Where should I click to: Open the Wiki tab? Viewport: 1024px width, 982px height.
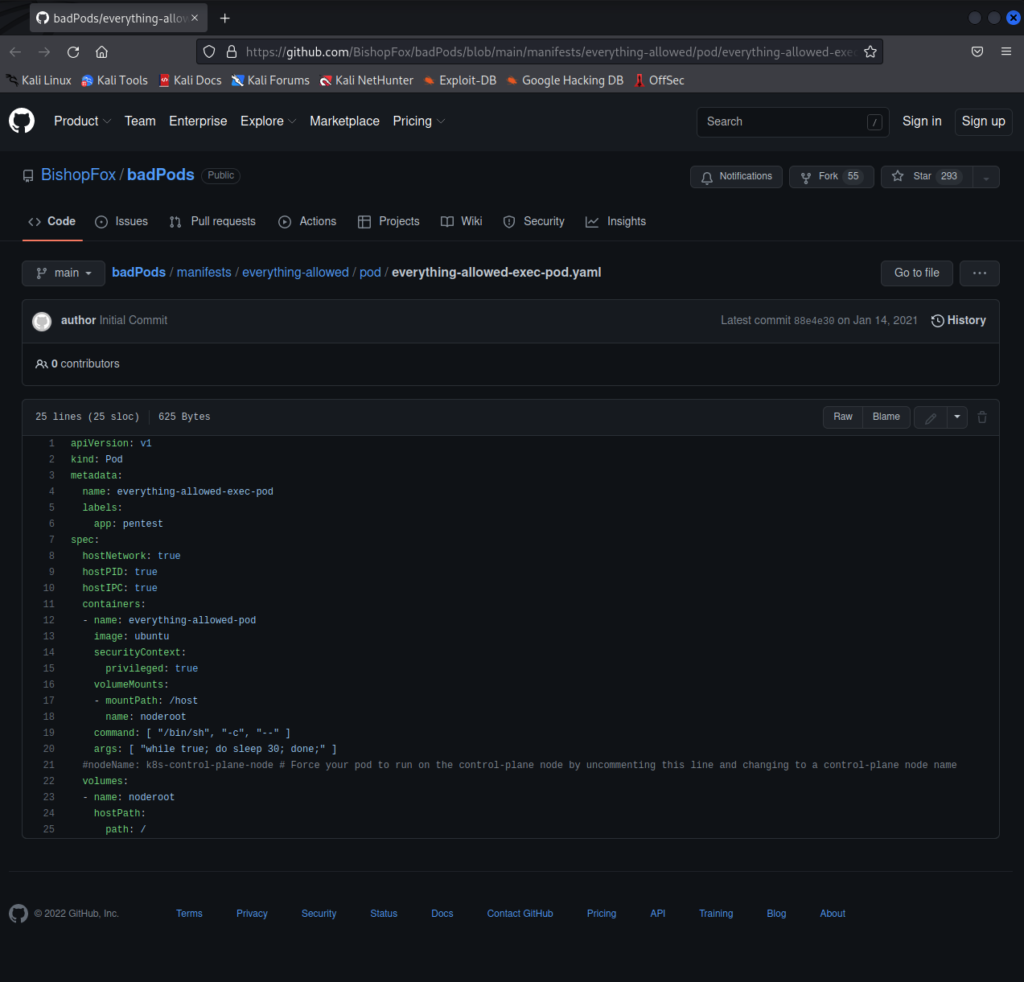click(462, 221)
